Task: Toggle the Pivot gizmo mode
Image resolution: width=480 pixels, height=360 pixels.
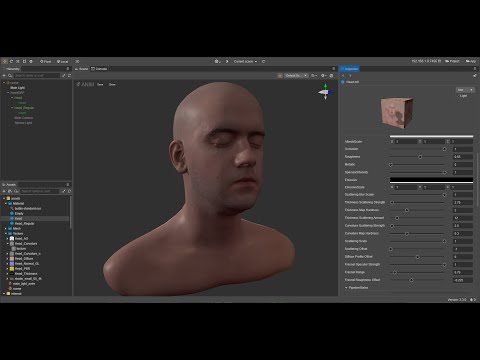Action: pyautogui.click(x=46, y=61)
